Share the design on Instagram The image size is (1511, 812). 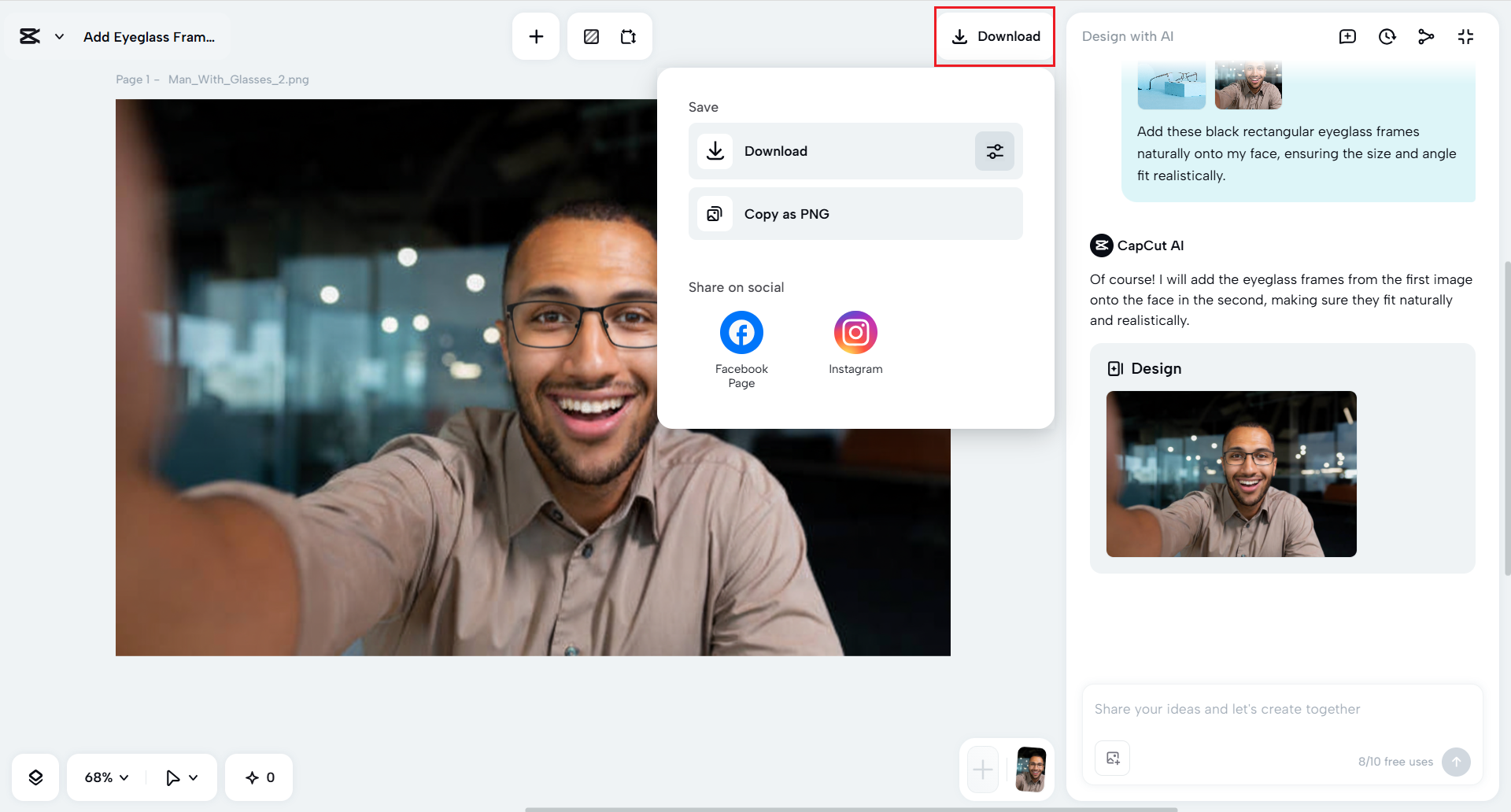pos(855,334)
